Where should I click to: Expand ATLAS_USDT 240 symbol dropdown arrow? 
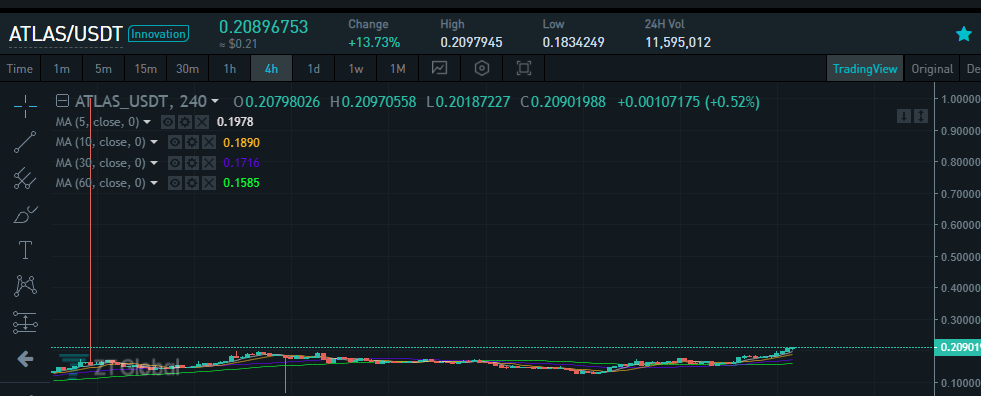coord(215,101)
